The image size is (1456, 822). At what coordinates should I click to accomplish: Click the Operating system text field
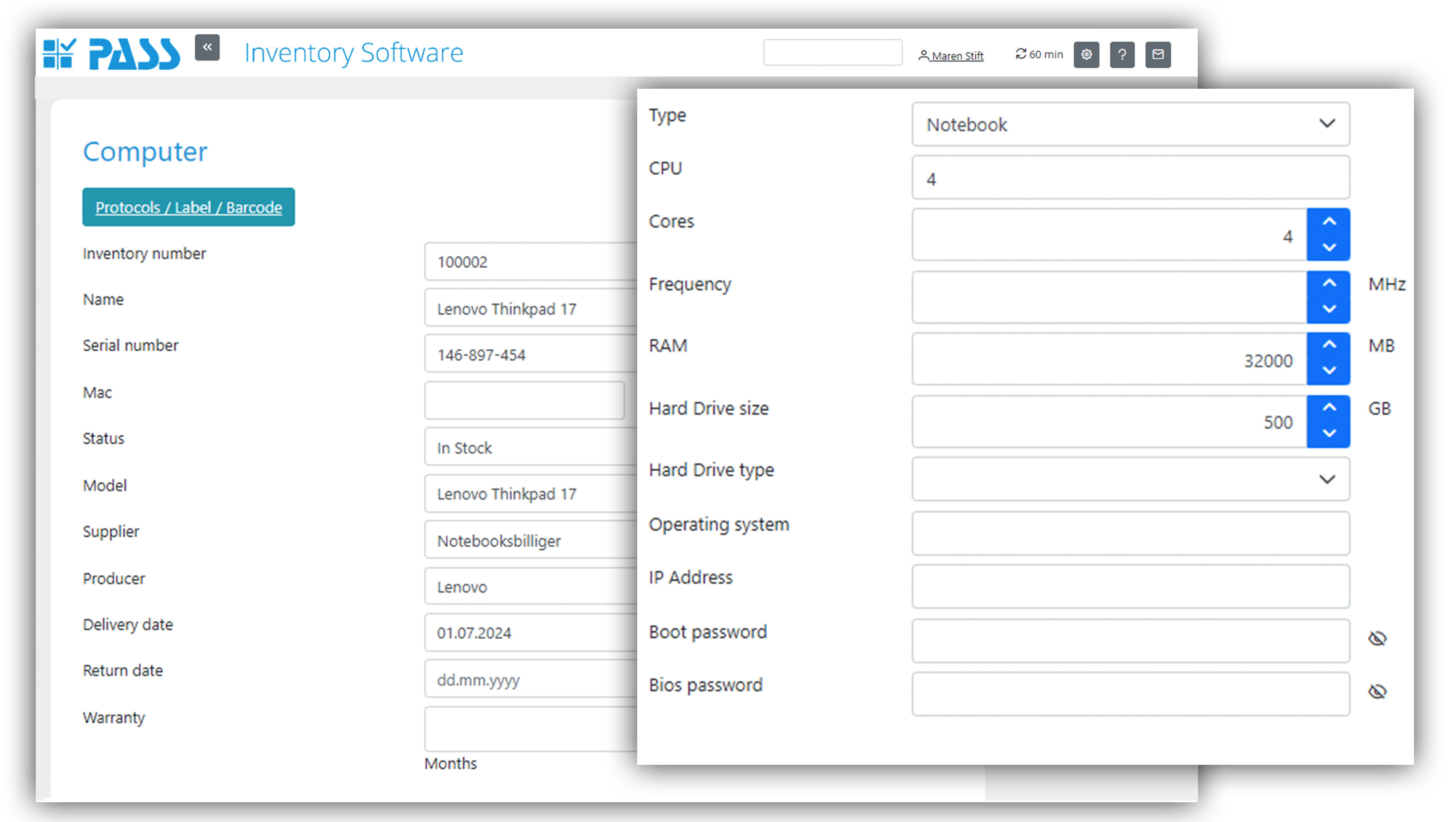1130,533
